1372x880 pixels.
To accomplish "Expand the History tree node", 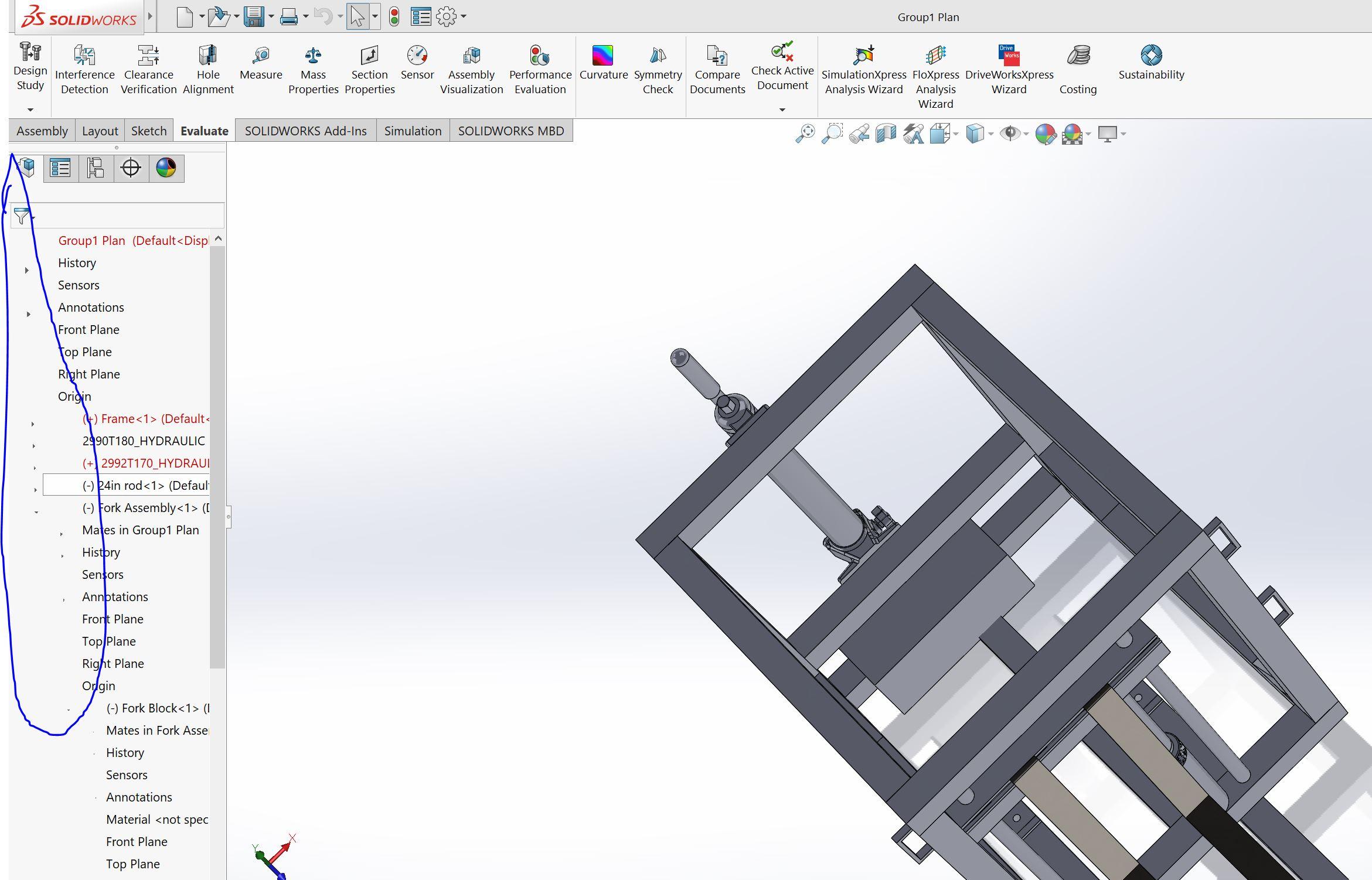I will pos(26,270).
